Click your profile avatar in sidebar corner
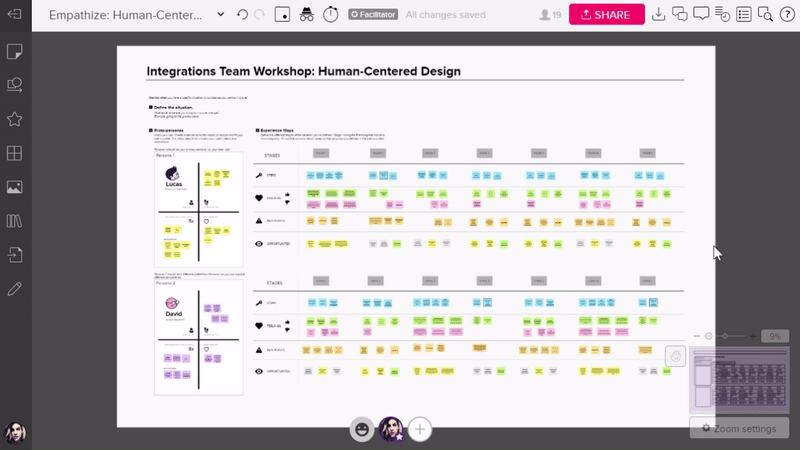The image size is (800, 450). pyautogui.click(x=14, y=433)
